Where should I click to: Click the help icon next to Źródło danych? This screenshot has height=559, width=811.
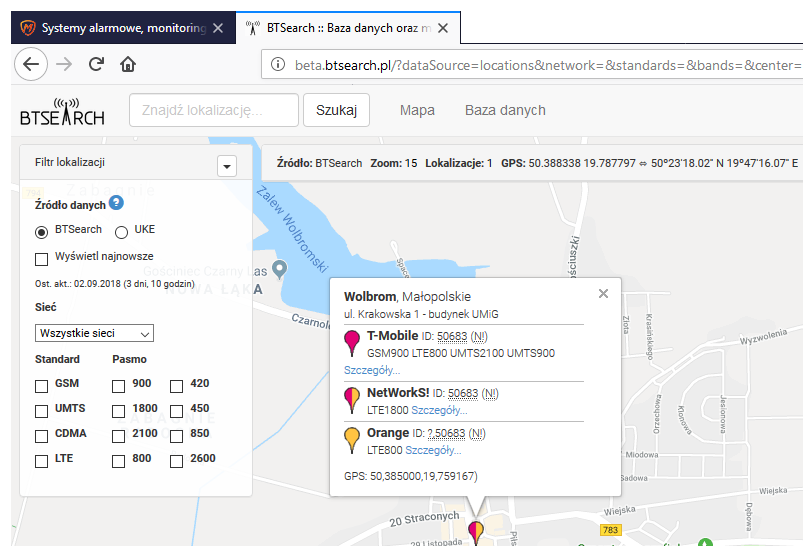tap(116, 203)
